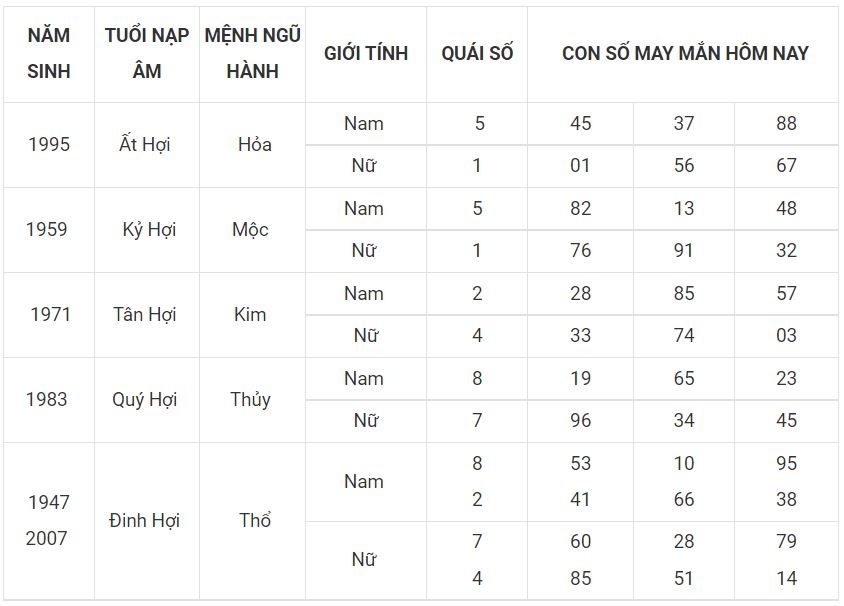The width and height of the screenshot is (844, 606).
Task: Select the Ất Hợi cell
Action: point(144,144)
